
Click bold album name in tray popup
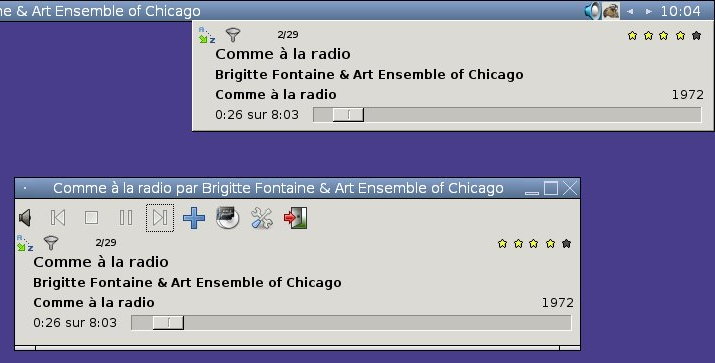point(276,95)
